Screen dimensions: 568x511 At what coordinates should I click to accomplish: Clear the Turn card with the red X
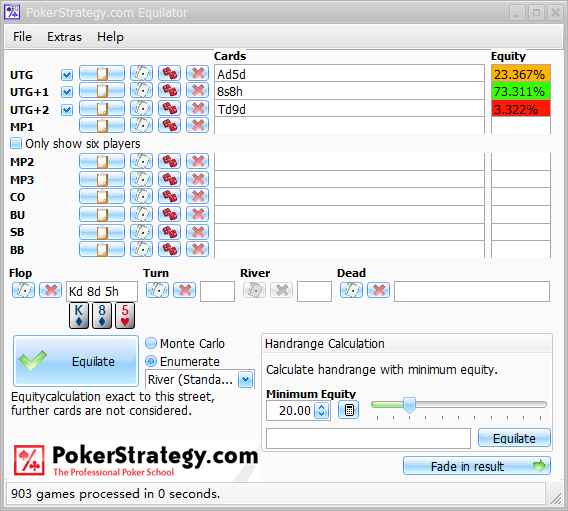pos(185,290)
